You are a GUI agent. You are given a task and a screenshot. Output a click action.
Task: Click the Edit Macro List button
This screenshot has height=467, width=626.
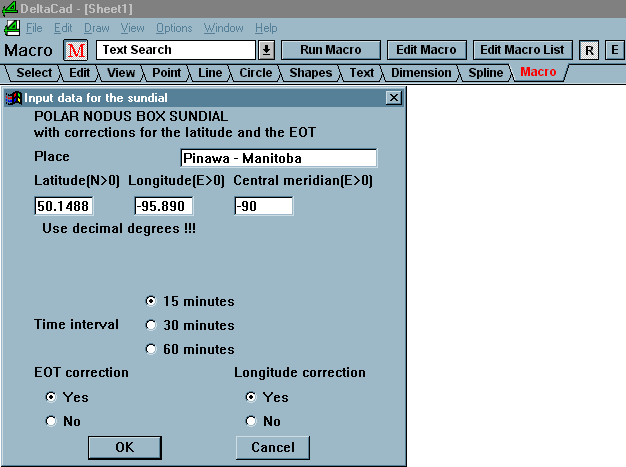tap(522, 50)
